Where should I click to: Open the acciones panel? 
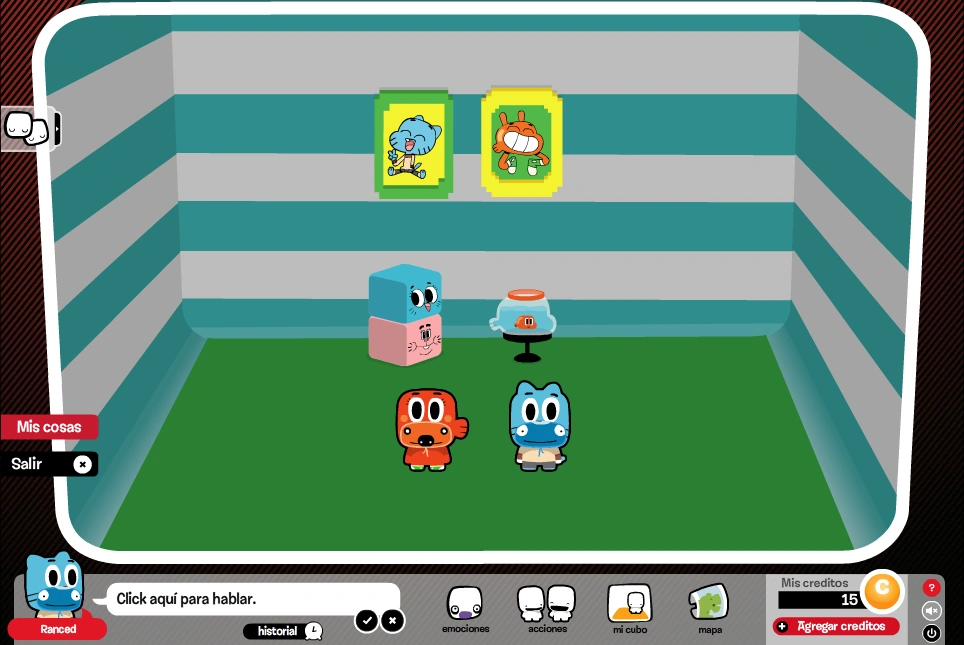546,605
